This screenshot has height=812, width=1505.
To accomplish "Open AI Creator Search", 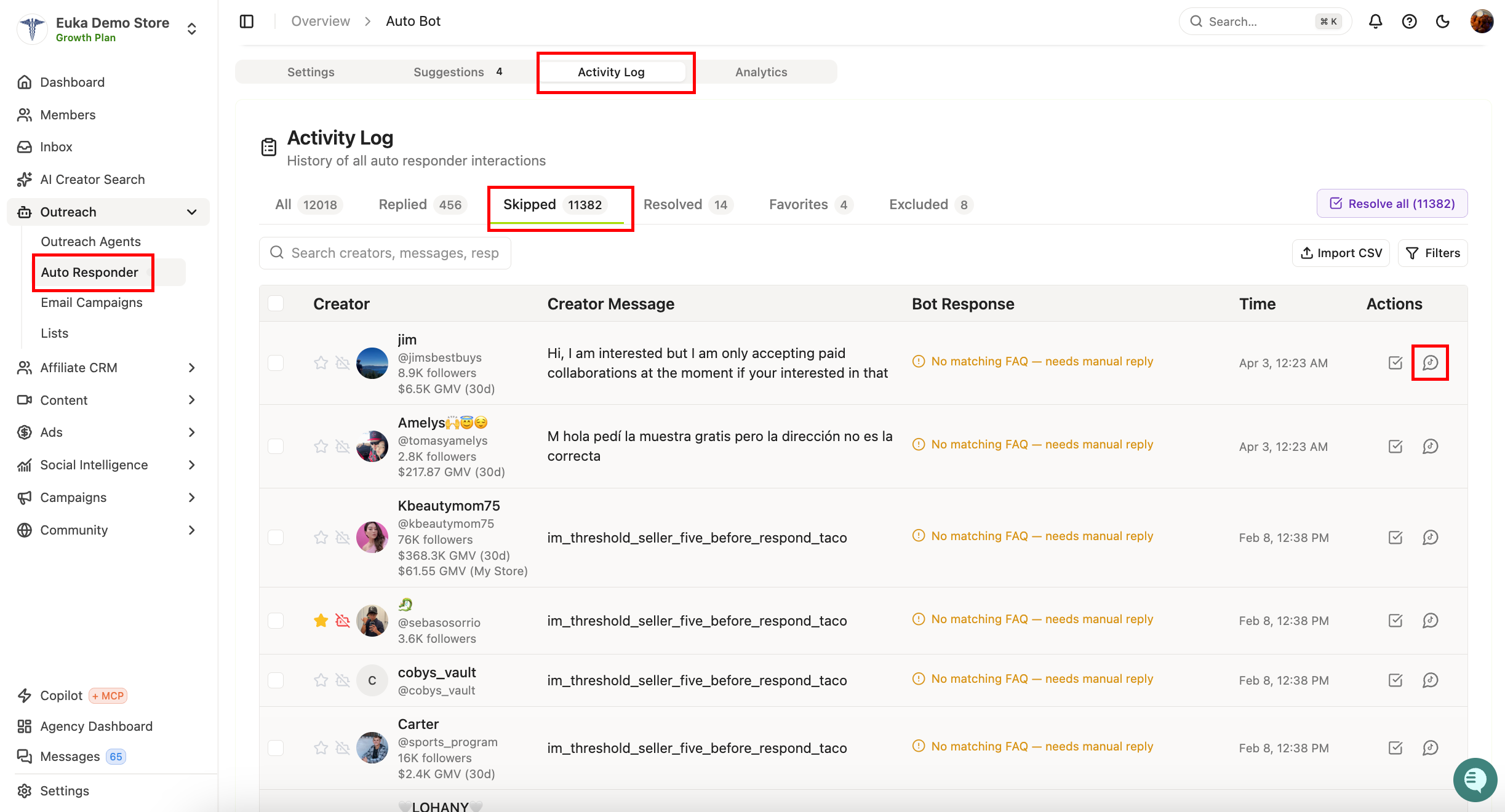I will tap(92, 180).
